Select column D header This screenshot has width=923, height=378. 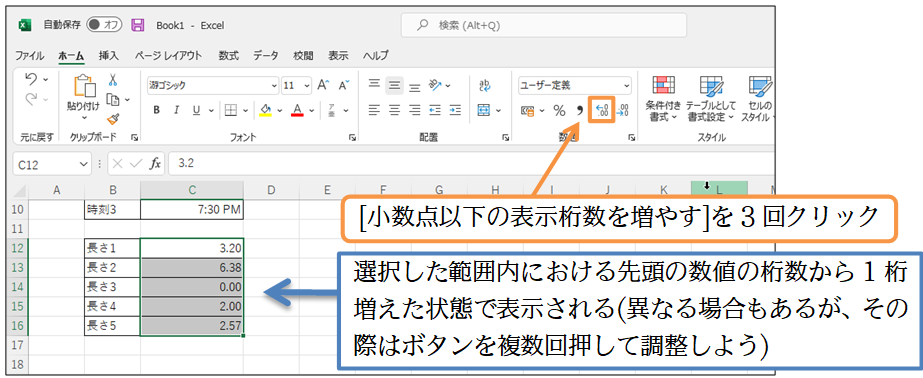coord(271,190)
